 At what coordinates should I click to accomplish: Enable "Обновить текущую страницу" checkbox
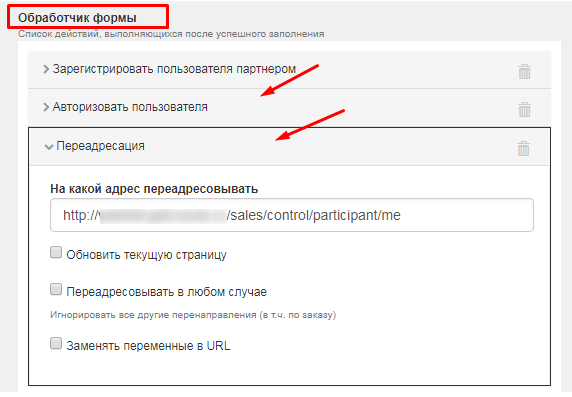56,253
